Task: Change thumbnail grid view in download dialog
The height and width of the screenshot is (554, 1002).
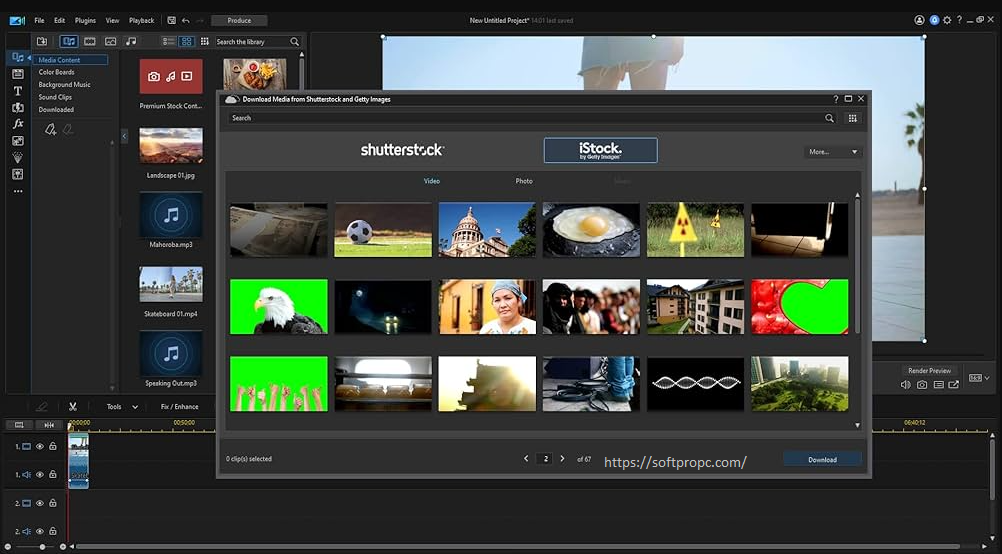Action: coord(852,118)
